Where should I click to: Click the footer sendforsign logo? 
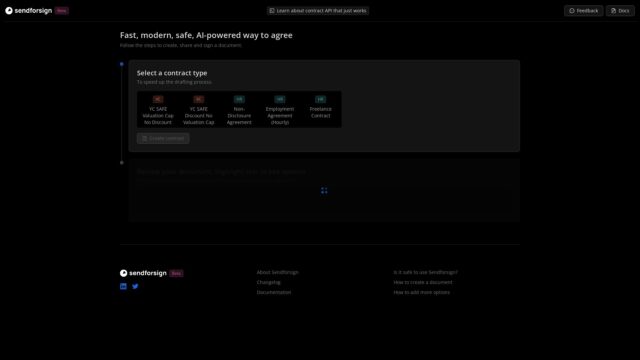coord(143,273)
